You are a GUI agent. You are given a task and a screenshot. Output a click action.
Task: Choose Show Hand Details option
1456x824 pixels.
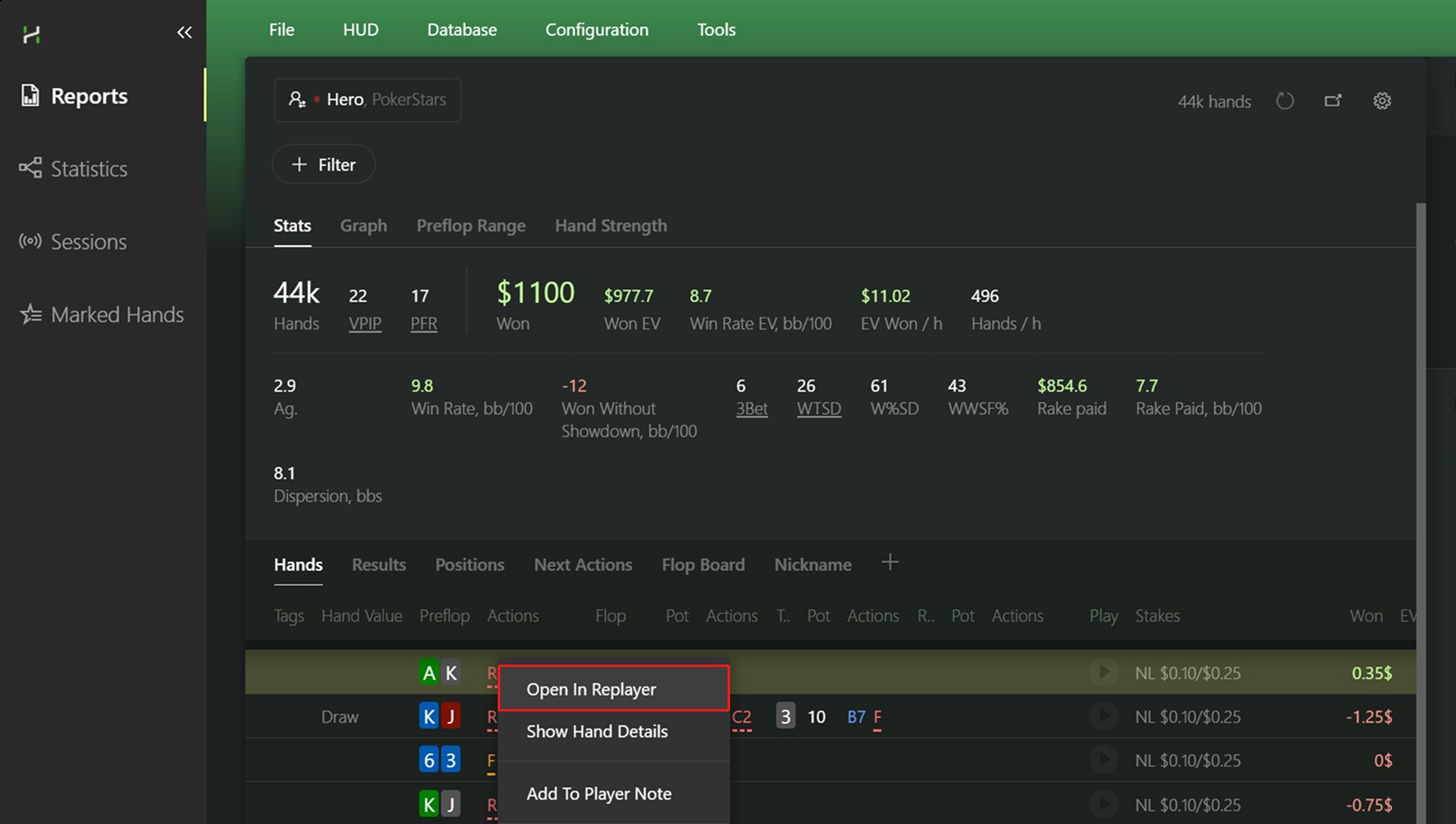pos(596,731)
